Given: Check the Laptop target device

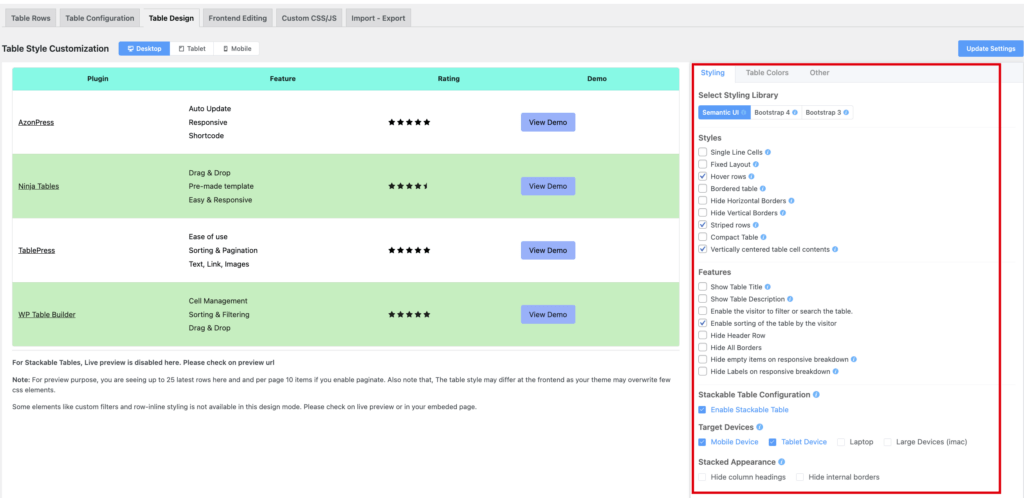Looking at the screenshot, I should (x=841, y=442).
